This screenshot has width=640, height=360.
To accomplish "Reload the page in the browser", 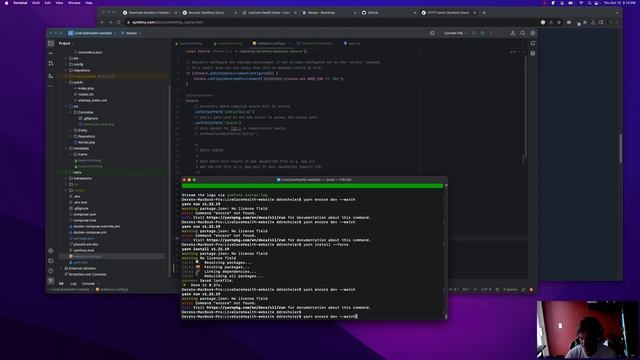I will pyautogui.click(x=118, y=22).
